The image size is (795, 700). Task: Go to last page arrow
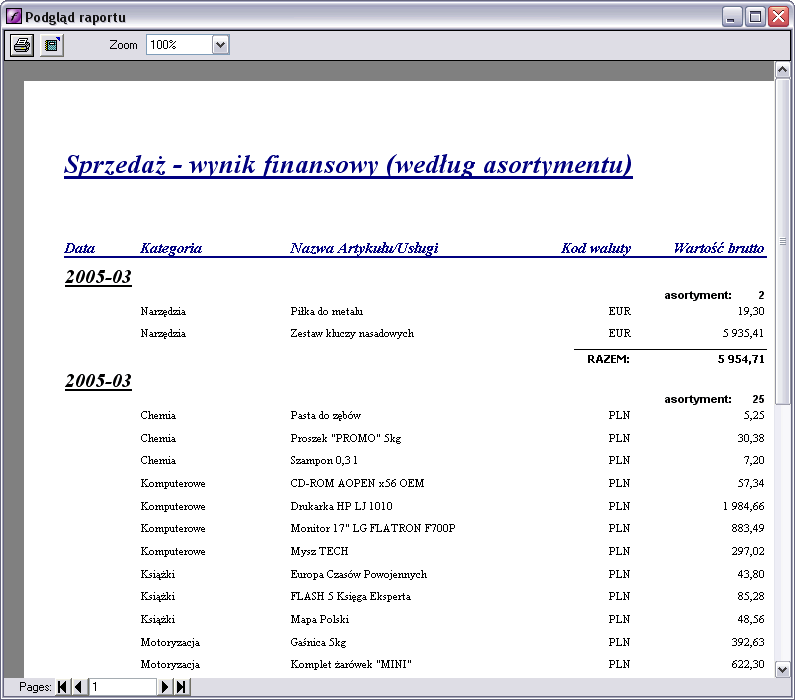[x=181, y=687]
